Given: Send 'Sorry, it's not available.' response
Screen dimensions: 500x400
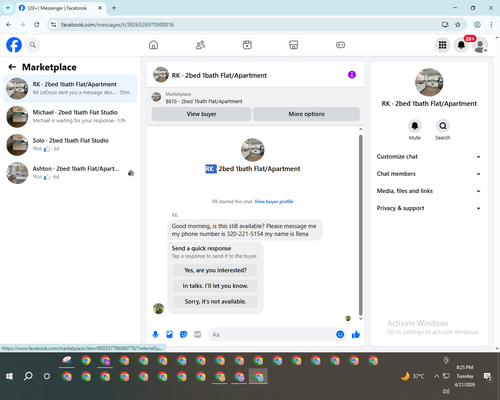Looking at the screenshot, I should click(215, 301).
